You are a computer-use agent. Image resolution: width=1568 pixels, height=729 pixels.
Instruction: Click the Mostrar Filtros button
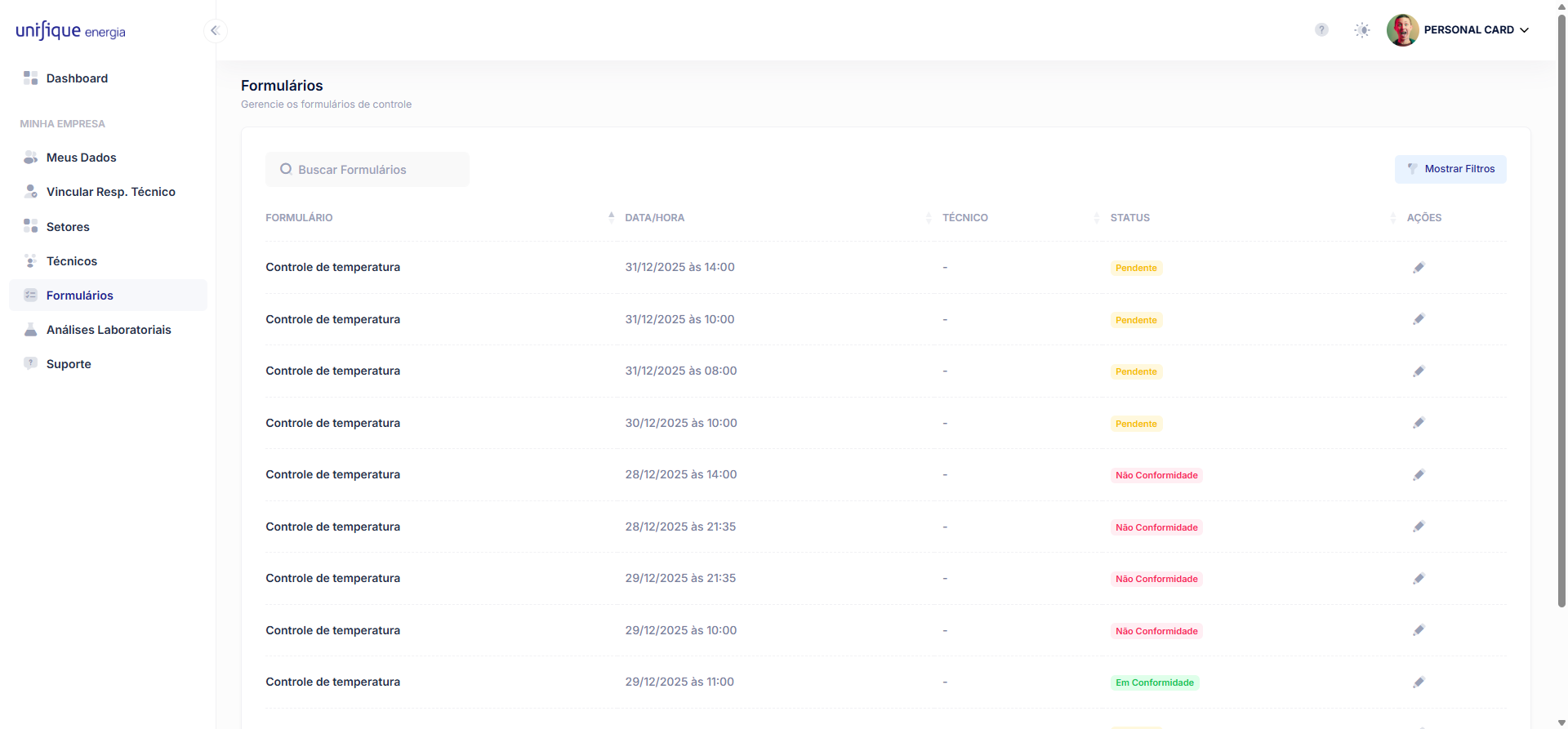point(1450,169)
